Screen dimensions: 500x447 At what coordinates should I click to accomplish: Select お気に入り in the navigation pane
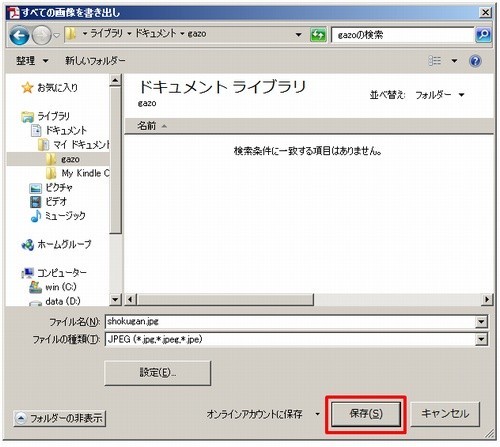[x=57, y=88]
